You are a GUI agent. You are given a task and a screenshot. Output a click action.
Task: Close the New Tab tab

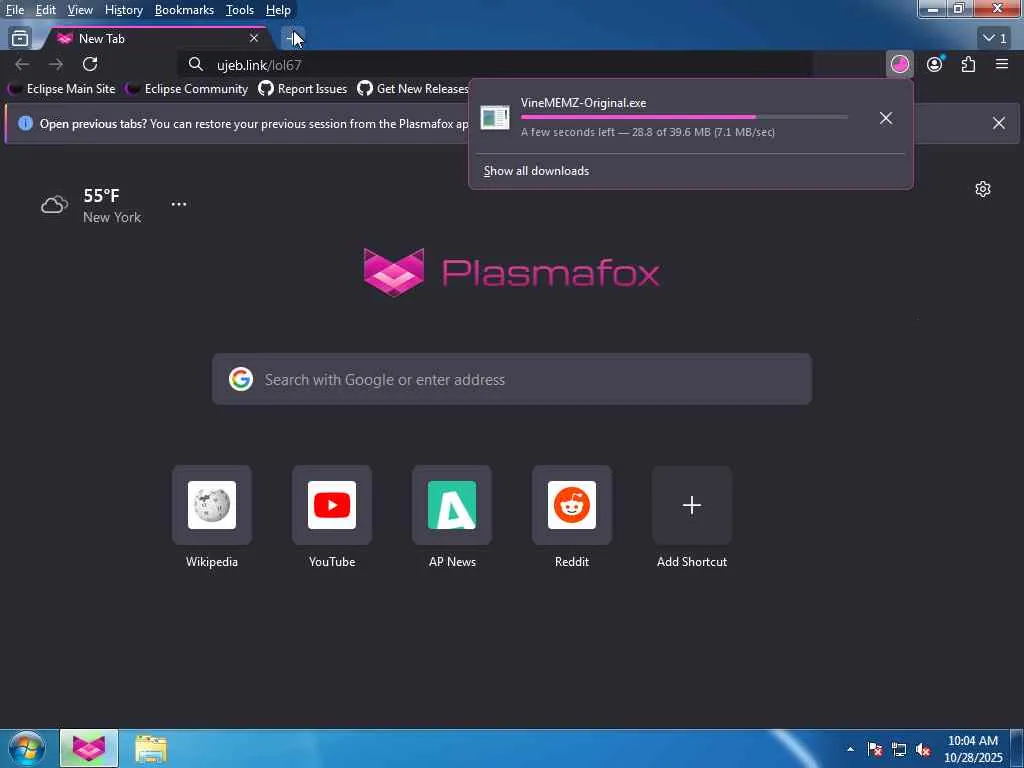click(254, 39)
